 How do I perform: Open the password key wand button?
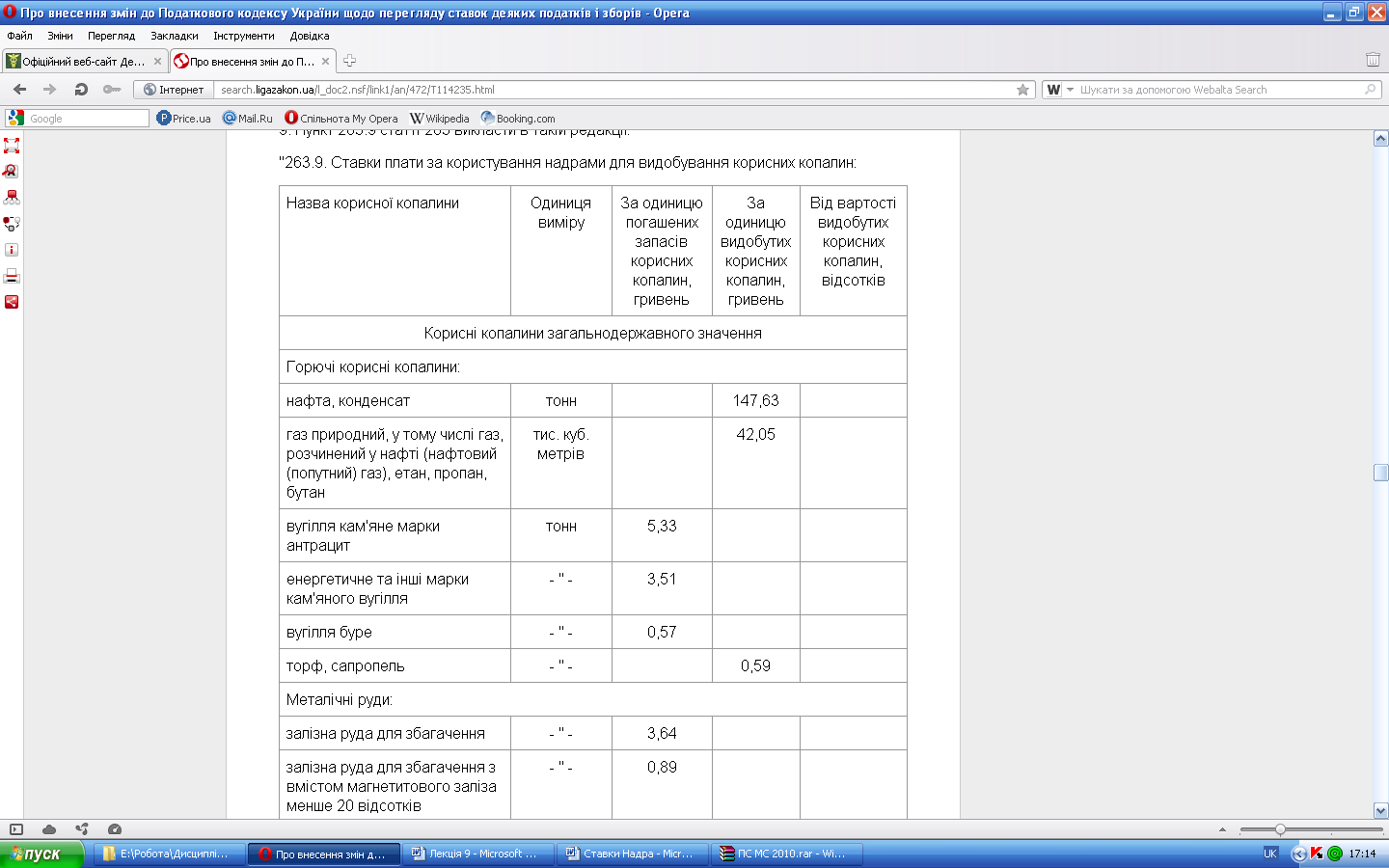[x=112, y=90]
